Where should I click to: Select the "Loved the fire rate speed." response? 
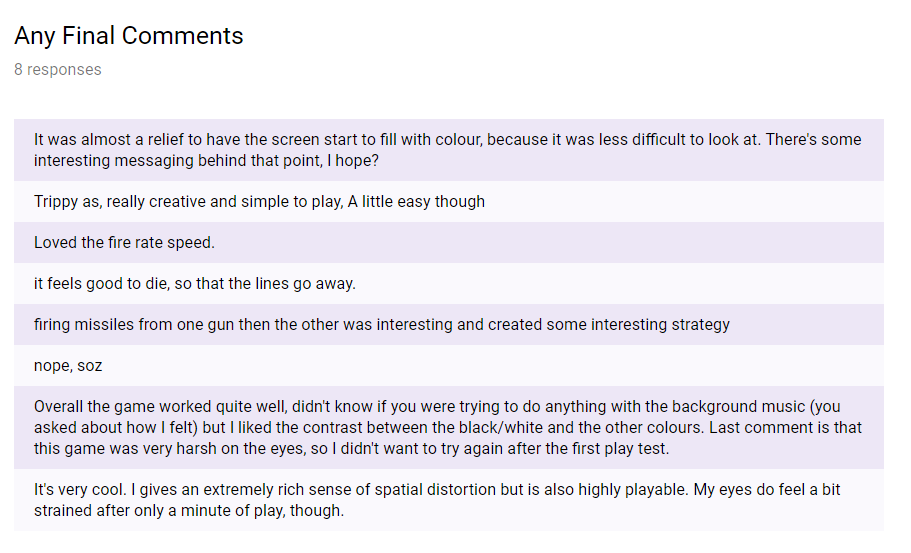pyautogui.click(x=124, y=242)
